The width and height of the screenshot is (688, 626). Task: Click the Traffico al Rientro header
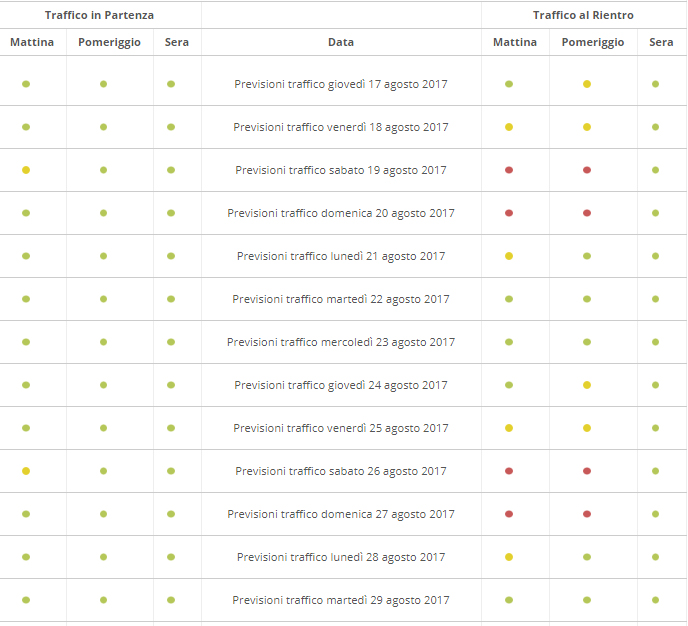tap(583, 15)
